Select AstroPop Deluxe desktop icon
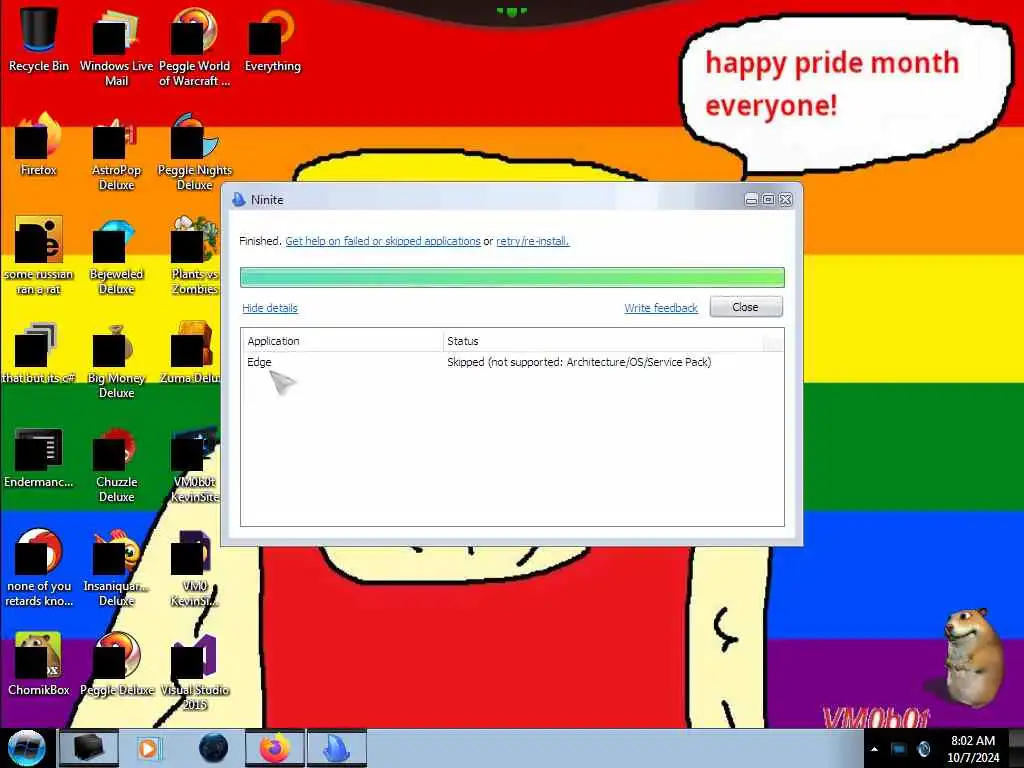This screenshot has height=768, width=1024. tap(116, 152)
